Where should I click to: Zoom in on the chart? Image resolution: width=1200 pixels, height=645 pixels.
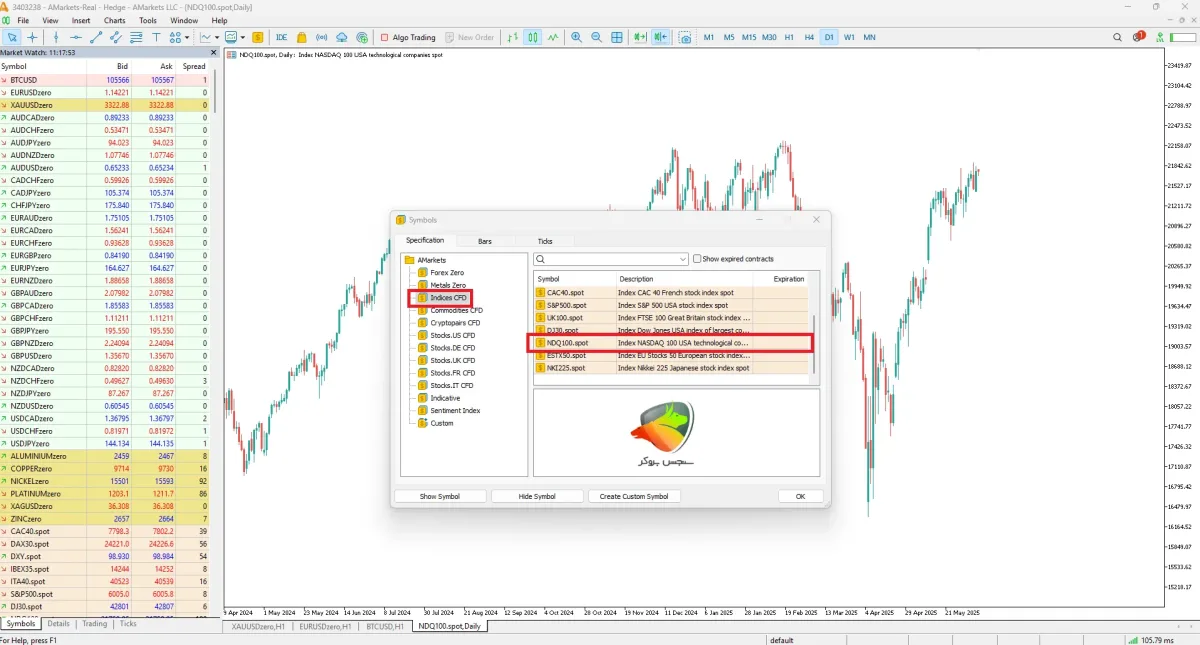click(577, 37)
